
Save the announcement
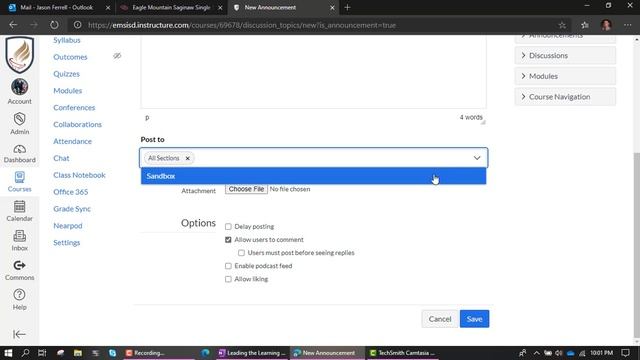474,319
